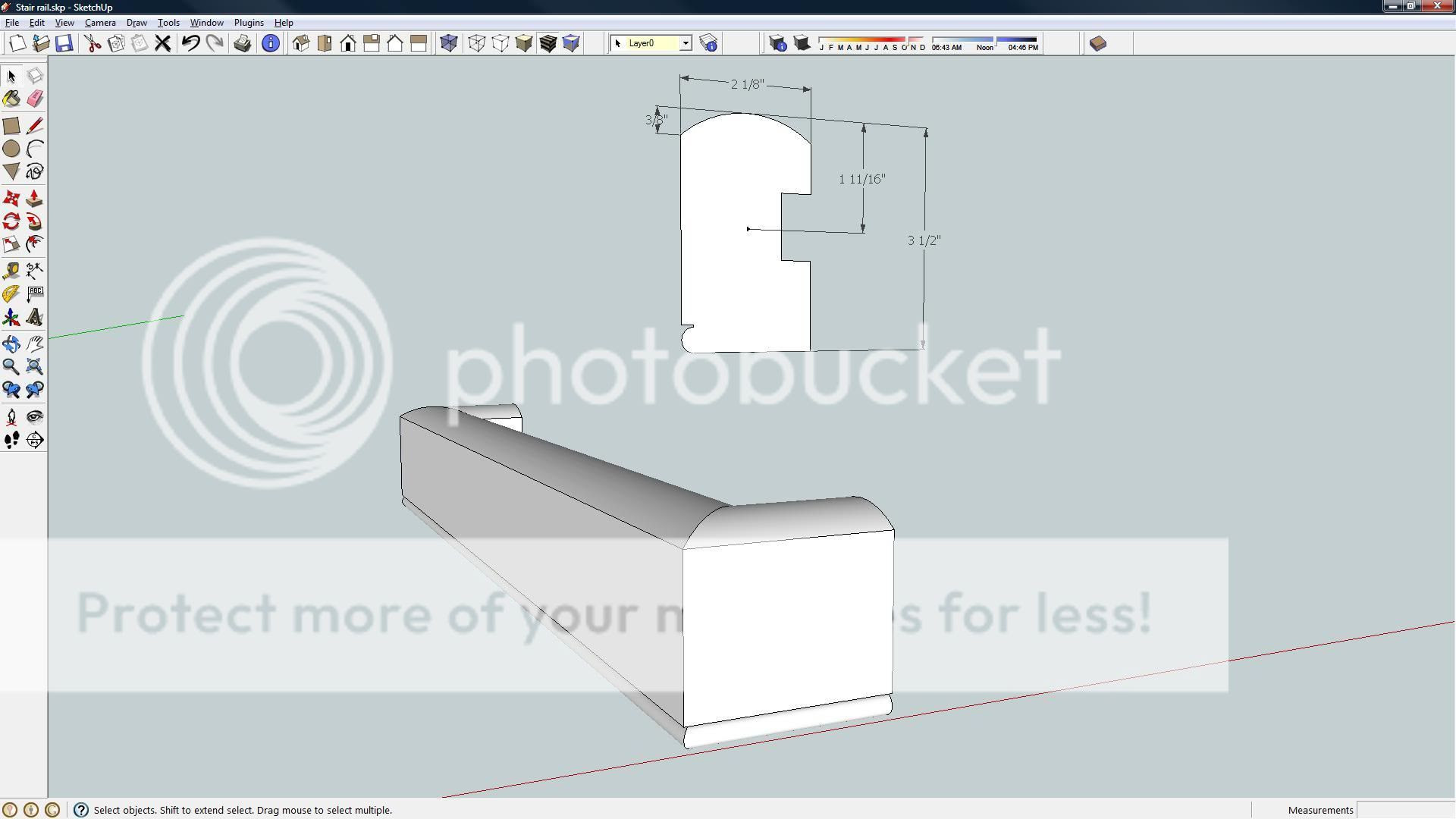
Task: Choose the Scale tool
Action: tap(11, 244)
